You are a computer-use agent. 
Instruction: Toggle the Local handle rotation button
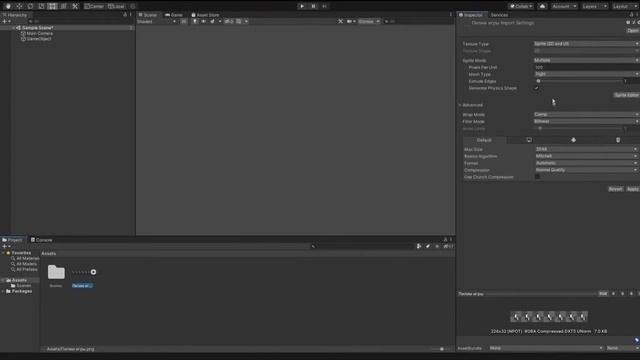point(116,6)
